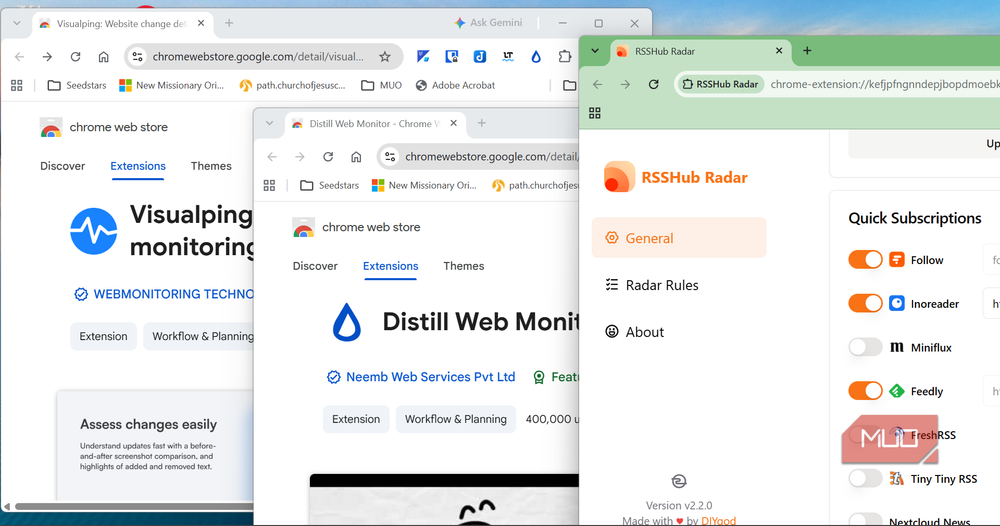Open tab search in the Distill window
The image size is (1000, 526).
tap(269, 123)
